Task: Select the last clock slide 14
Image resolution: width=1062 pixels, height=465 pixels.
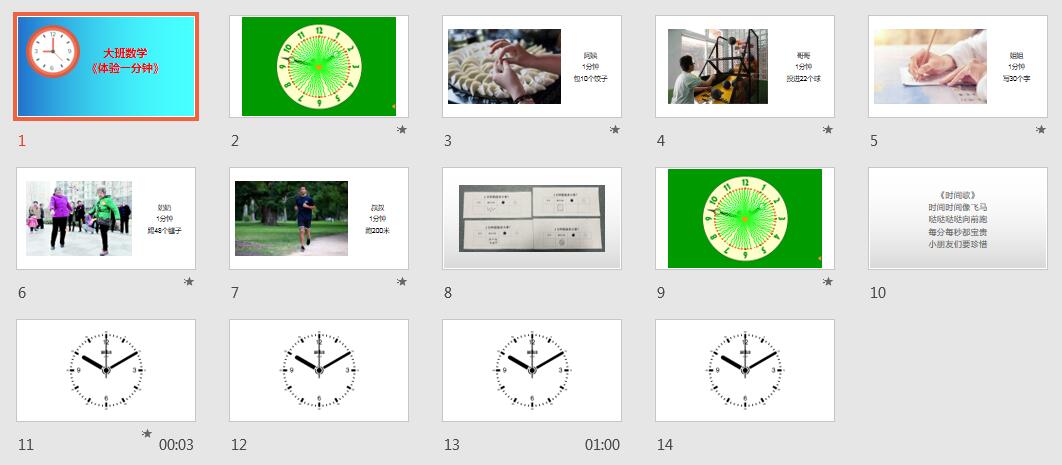Action: click(745, 370)
